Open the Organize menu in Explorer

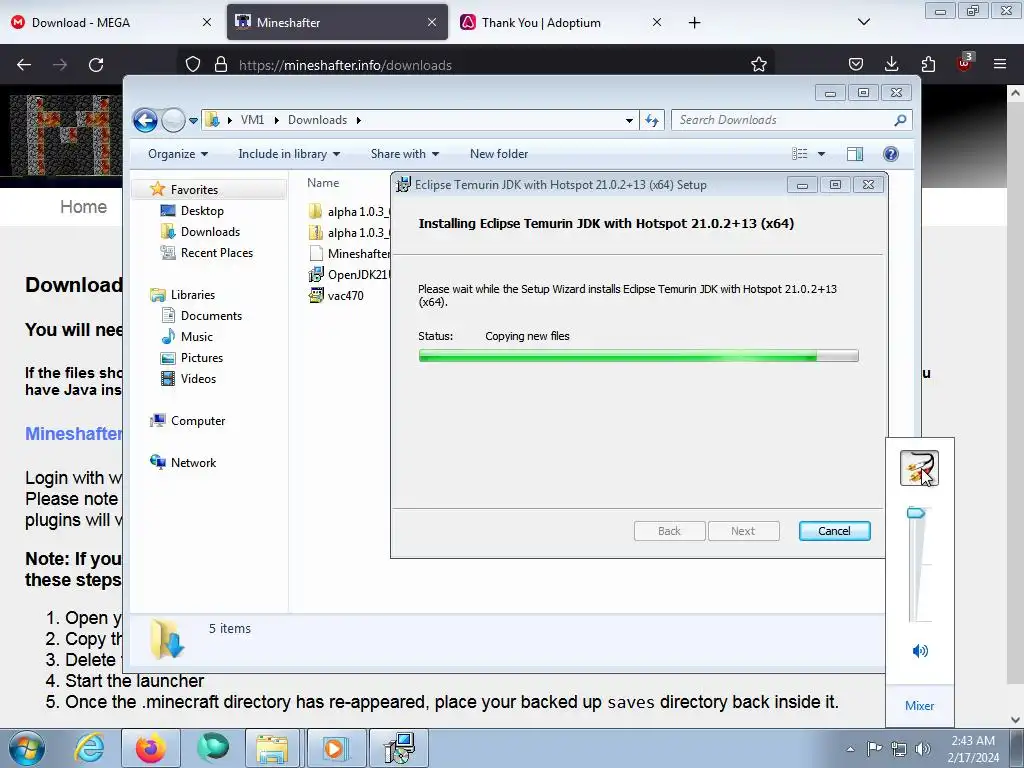click(x=178, y=154)
